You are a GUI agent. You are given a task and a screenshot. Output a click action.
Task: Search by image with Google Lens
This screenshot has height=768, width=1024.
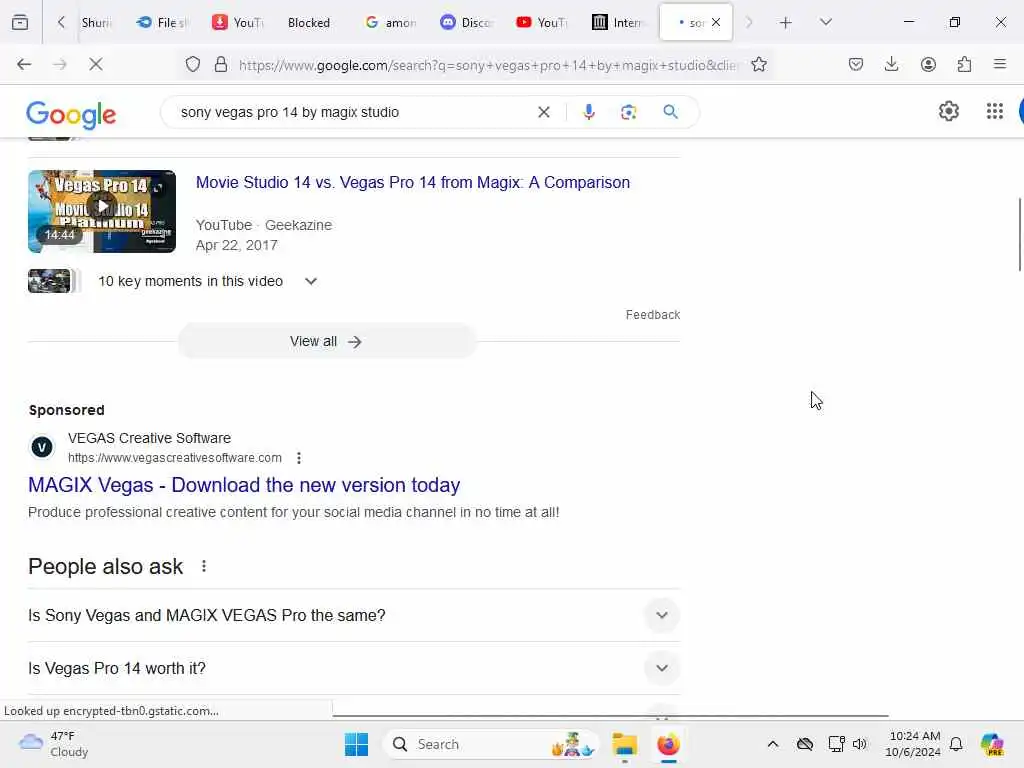coord(628,112)
